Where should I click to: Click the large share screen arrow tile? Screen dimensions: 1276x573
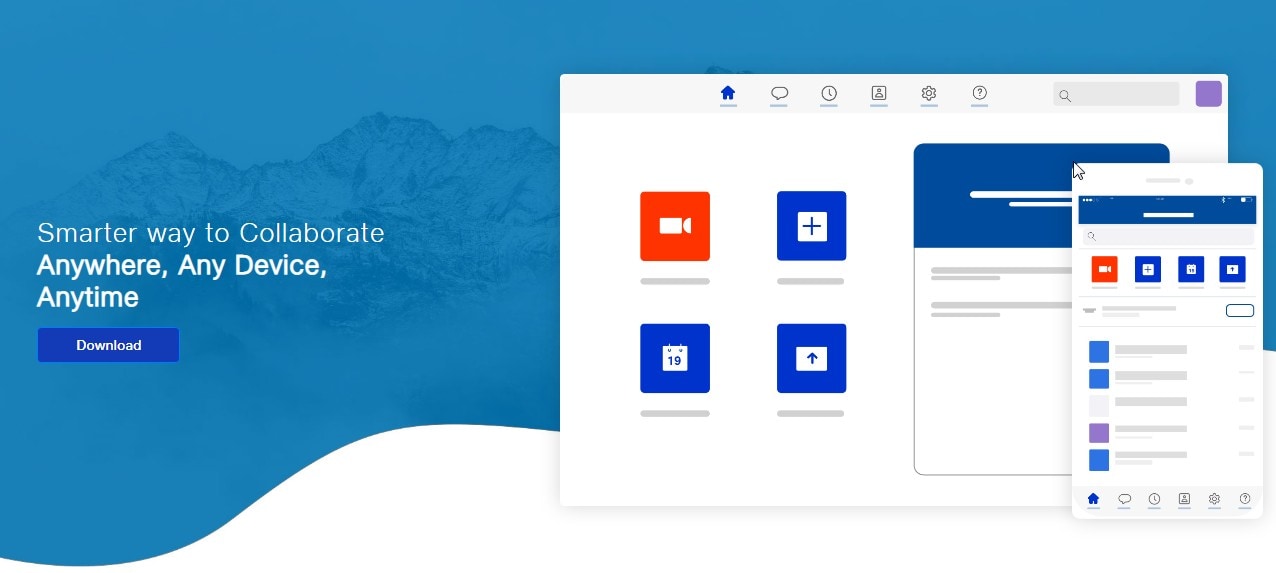[811, 358]
